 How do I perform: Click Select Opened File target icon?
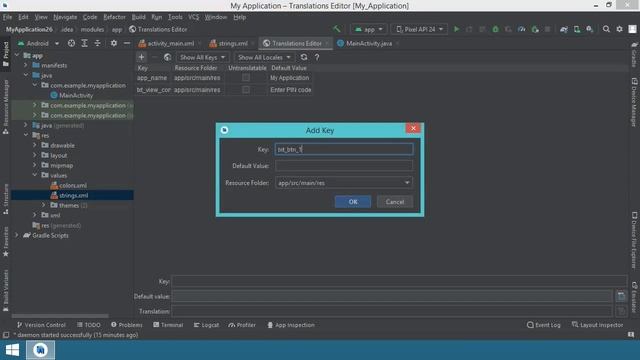(71, 43)
